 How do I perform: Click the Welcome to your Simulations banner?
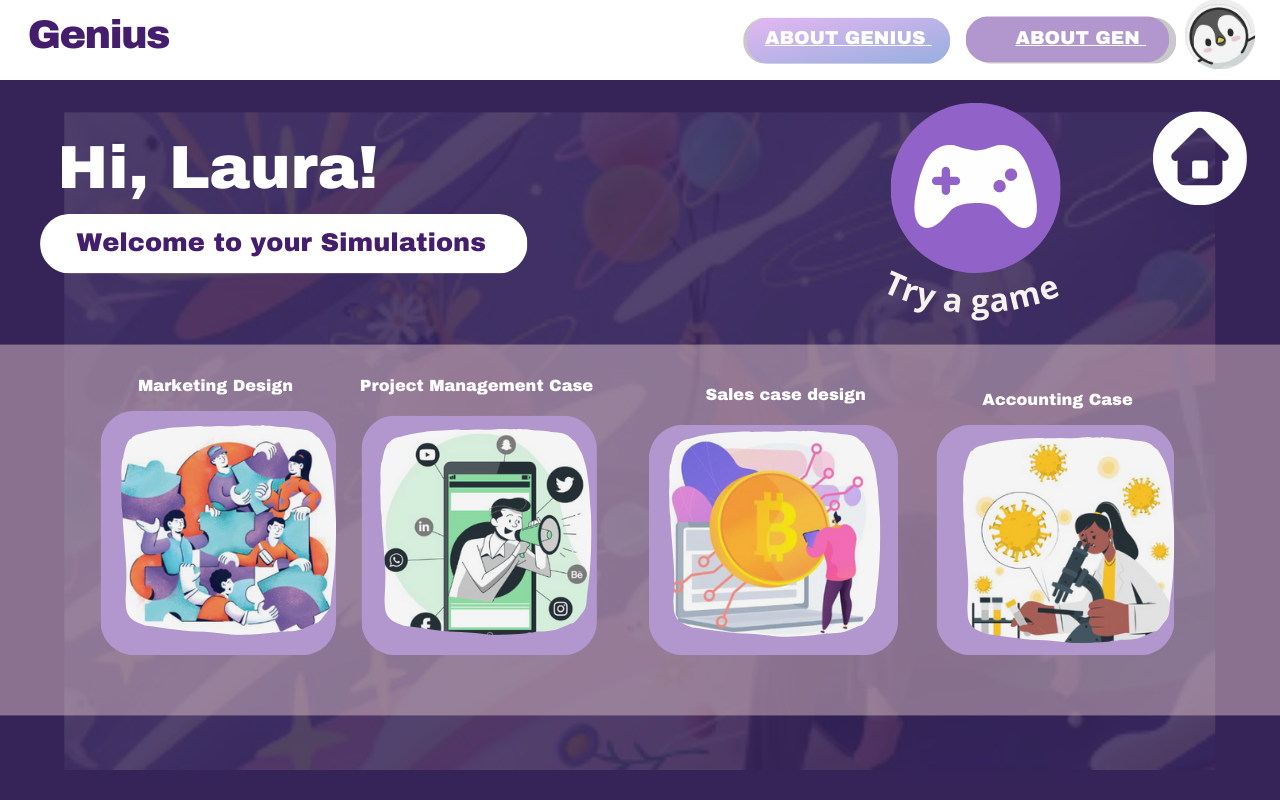(283, 243)
